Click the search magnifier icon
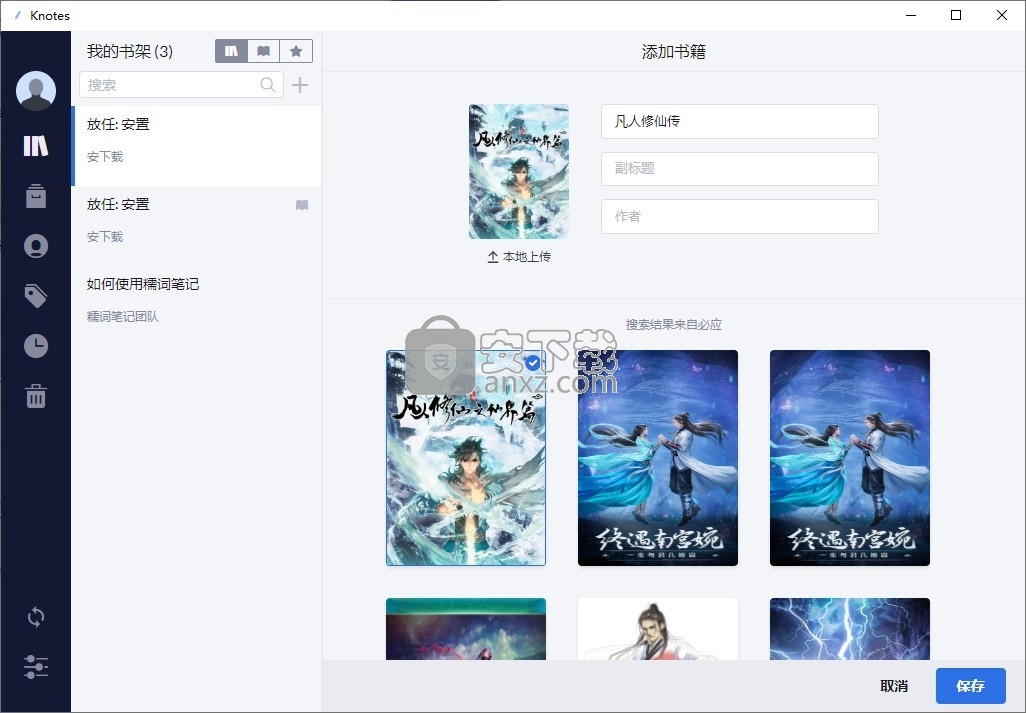This screenshot has height=713, width=1026. pos(268,84)
